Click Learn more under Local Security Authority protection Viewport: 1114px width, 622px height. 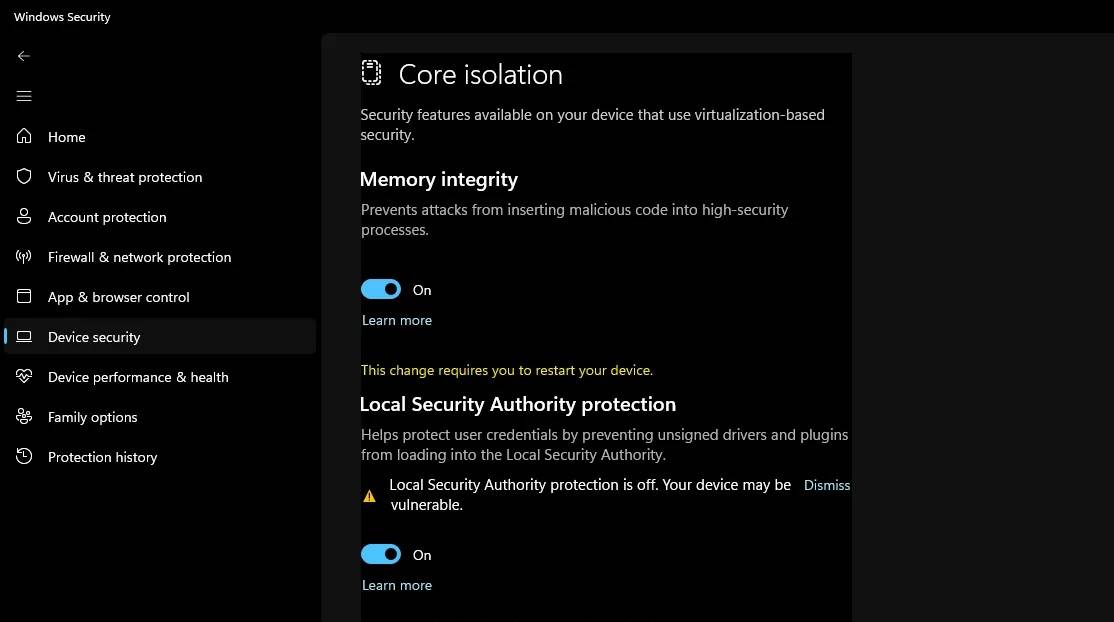396,584
